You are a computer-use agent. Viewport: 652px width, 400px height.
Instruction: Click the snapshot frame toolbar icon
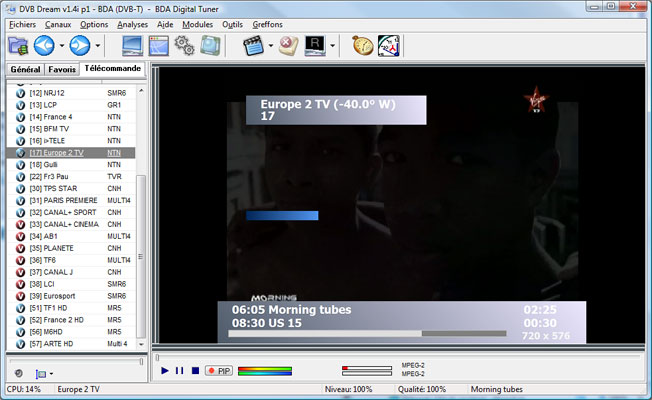coord(210,45)
